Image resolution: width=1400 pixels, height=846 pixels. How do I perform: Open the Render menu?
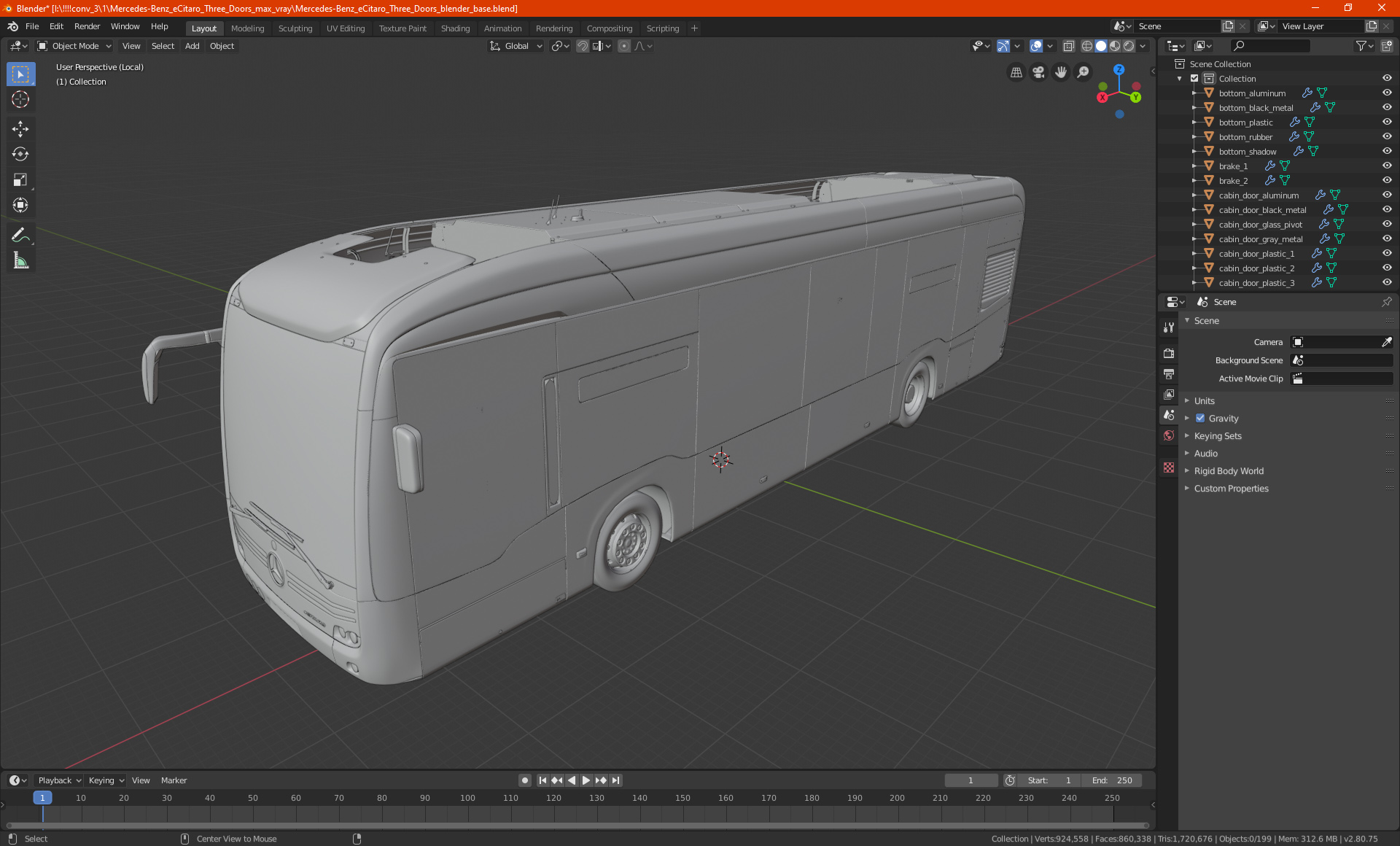coord(87,26)
